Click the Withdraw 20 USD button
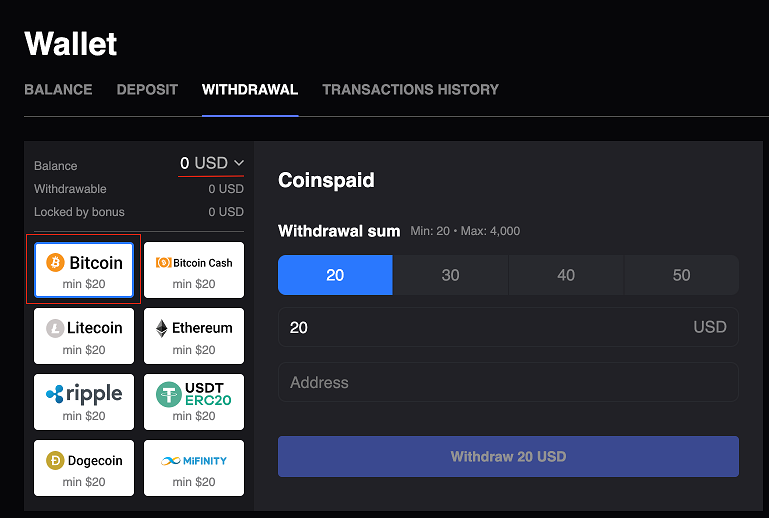Screen dimensions: 769x518 [x=508, y=457]
